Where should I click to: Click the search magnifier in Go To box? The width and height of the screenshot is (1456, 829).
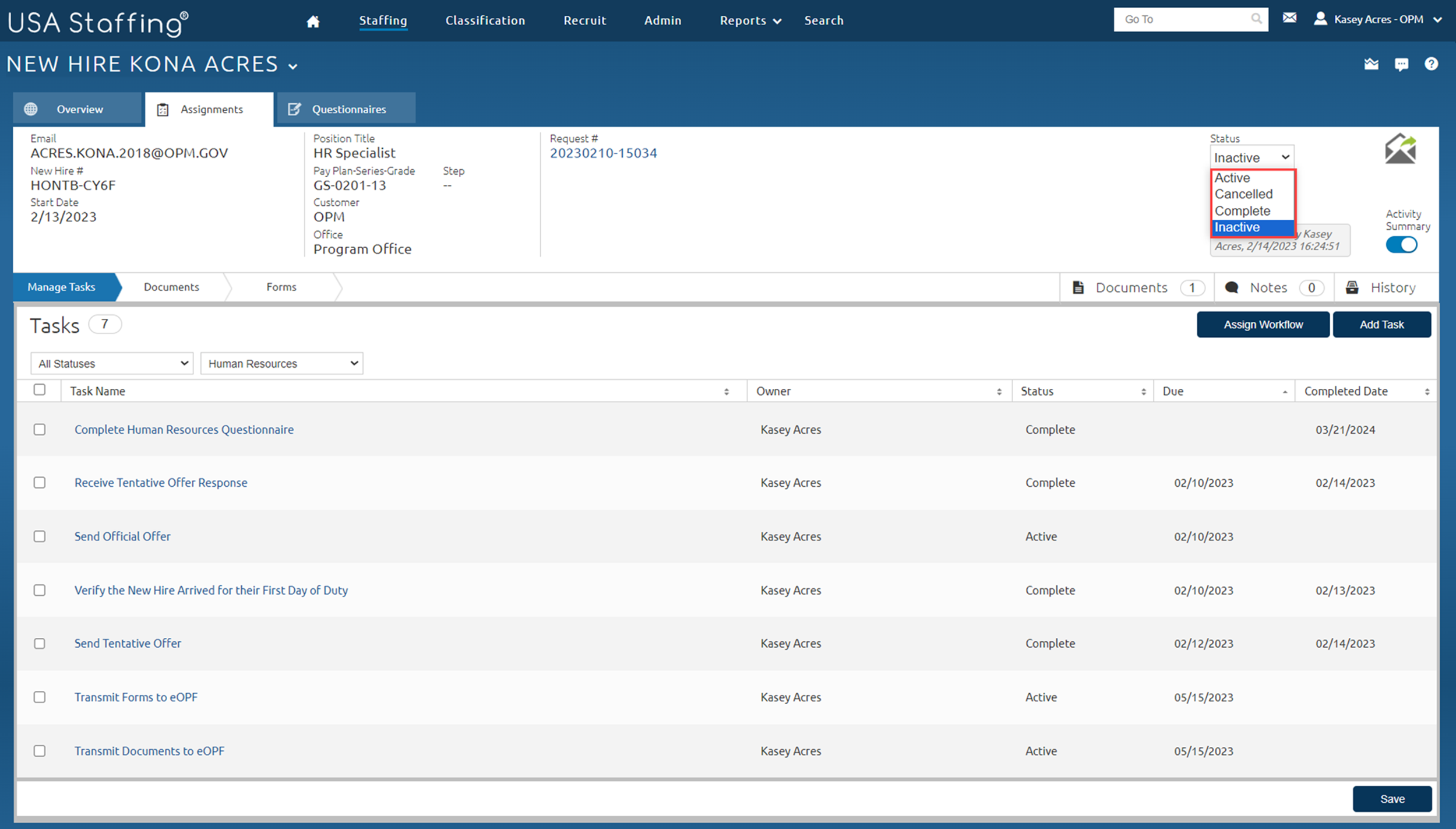[x=1256, y=19]
